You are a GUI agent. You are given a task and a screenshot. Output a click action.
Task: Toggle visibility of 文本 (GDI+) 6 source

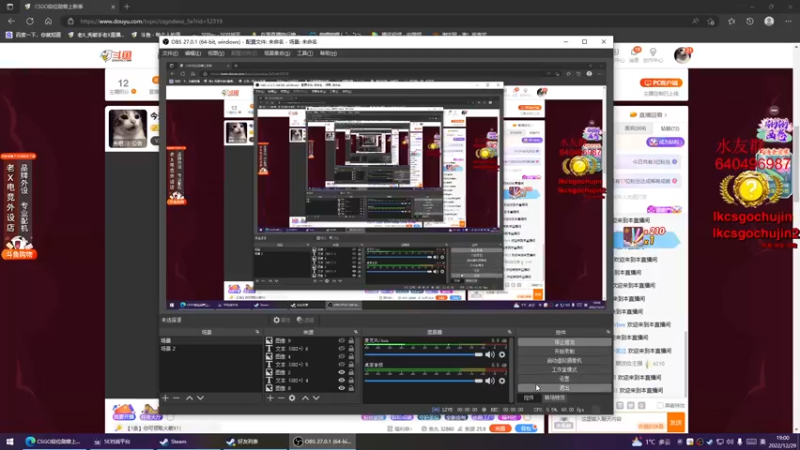(x=341, y=348)
